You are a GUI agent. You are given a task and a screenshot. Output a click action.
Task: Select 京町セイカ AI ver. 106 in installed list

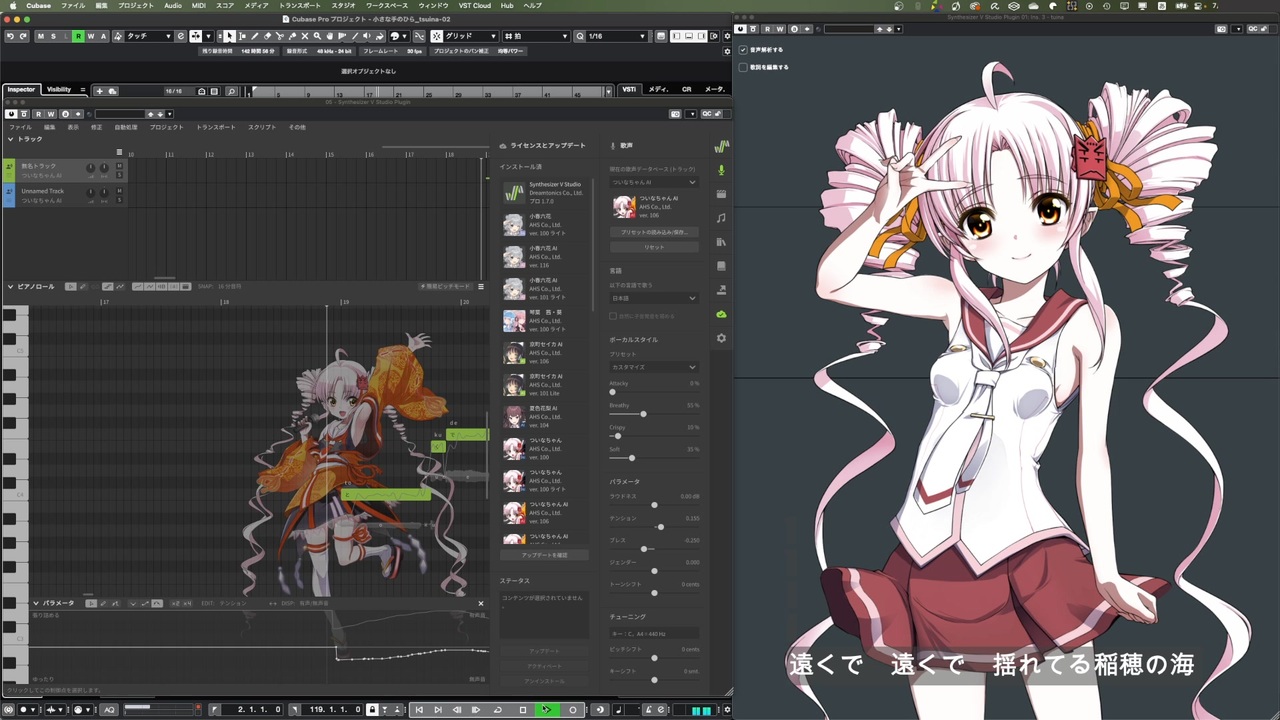pyautogui.click(x=545, y=352)
